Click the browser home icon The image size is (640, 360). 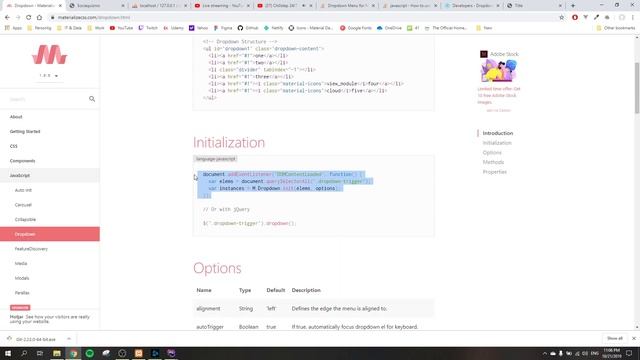click(x=39, y=17)
